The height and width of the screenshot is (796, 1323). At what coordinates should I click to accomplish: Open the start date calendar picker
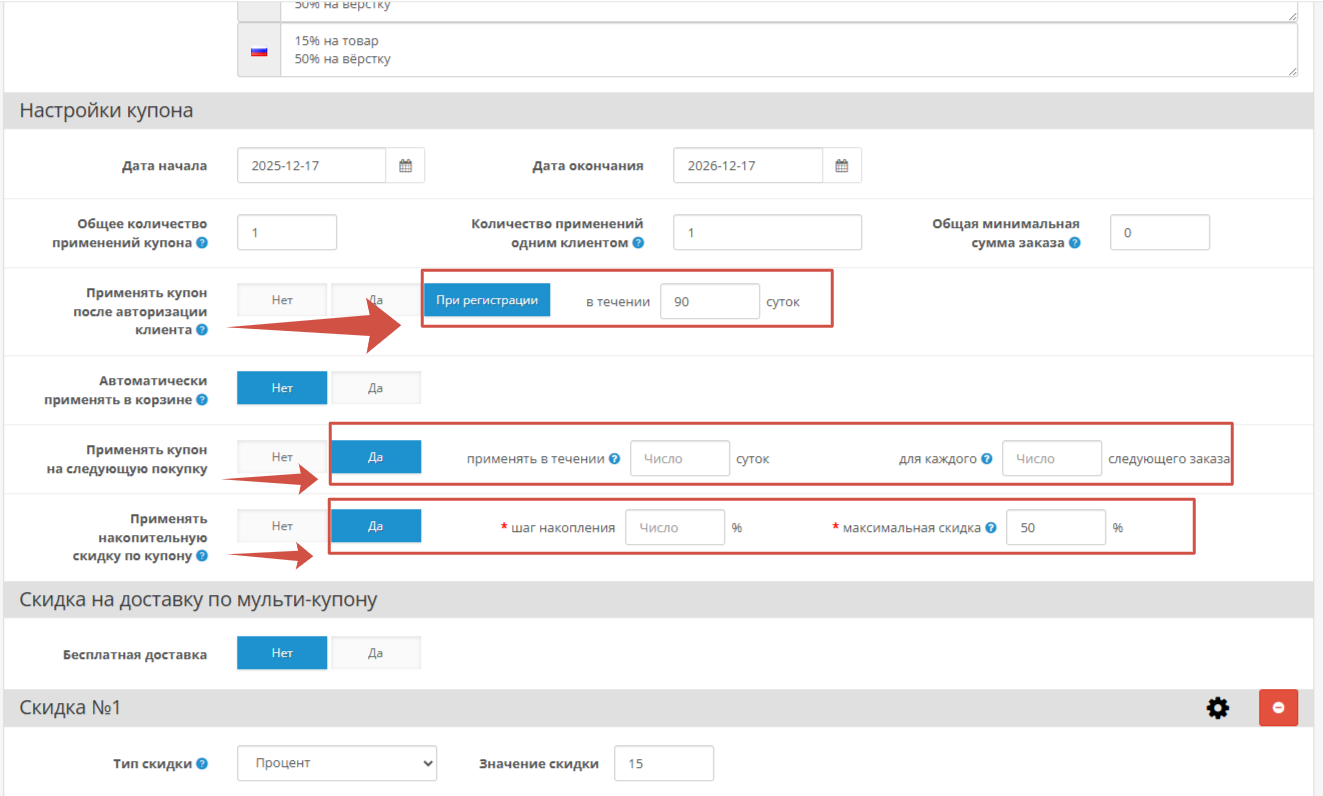405,166
